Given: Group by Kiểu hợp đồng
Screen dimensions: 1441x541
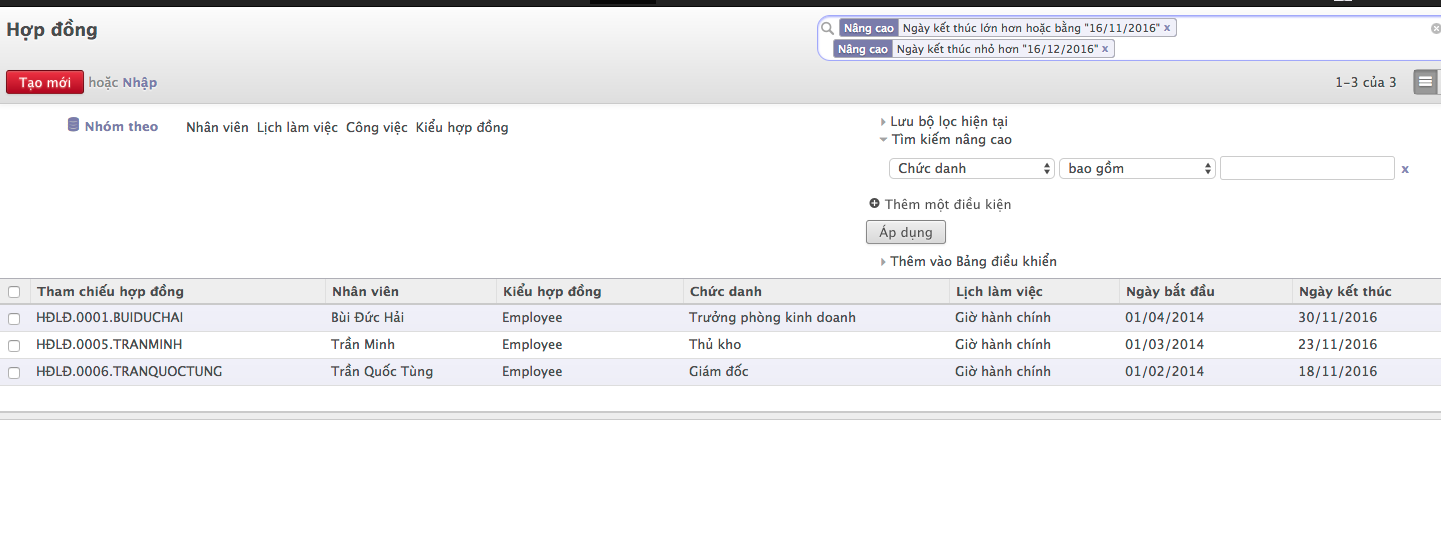Looking at the screenshot, I should point(462,127).
